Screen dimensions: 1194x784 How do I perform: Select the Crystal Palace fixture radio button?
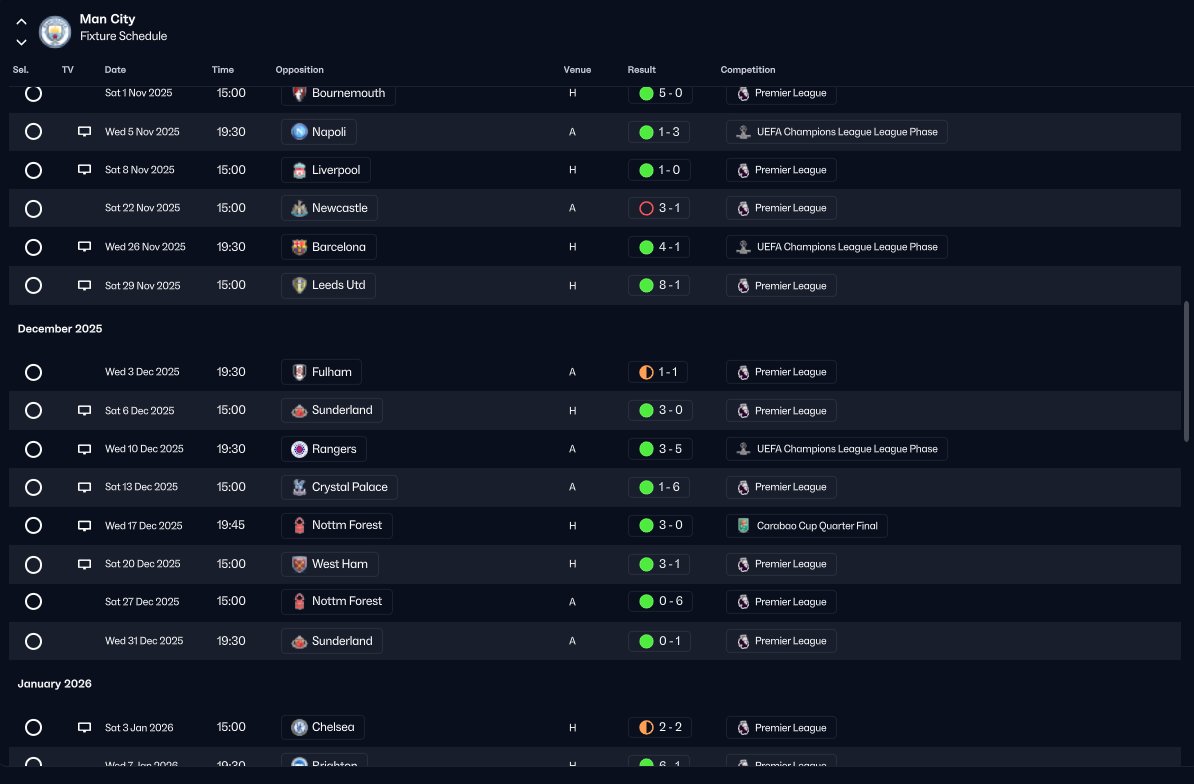[34, 487]
